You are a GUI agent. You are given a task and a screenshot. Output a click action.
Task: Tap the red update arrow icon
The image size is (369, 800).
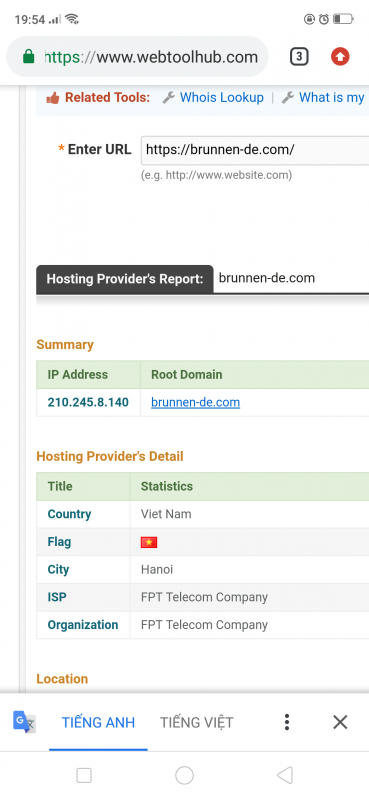tap(340, 57)
